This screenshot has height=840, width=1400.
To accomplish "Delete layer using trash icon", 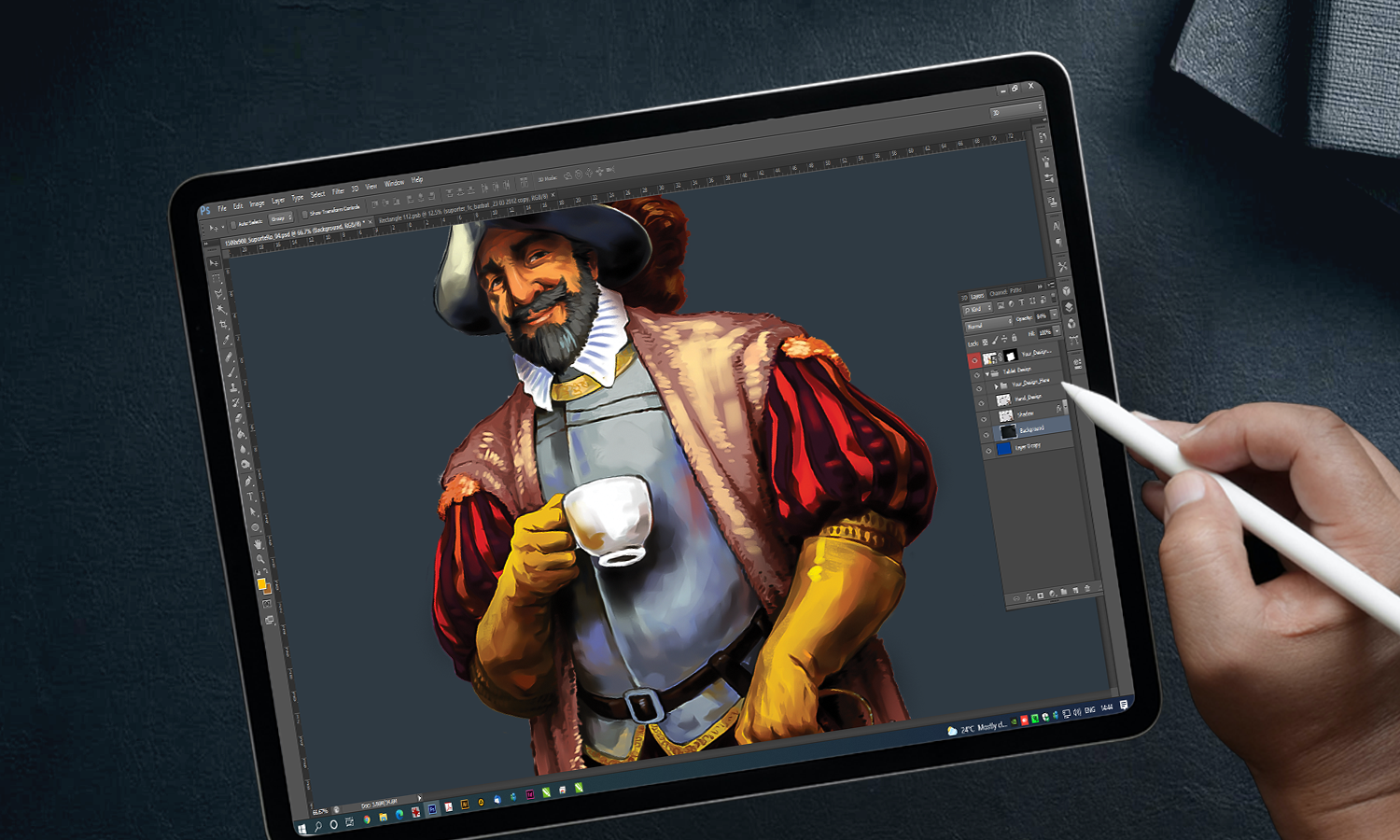I will pyautogui.click(x=1087, y=588).
